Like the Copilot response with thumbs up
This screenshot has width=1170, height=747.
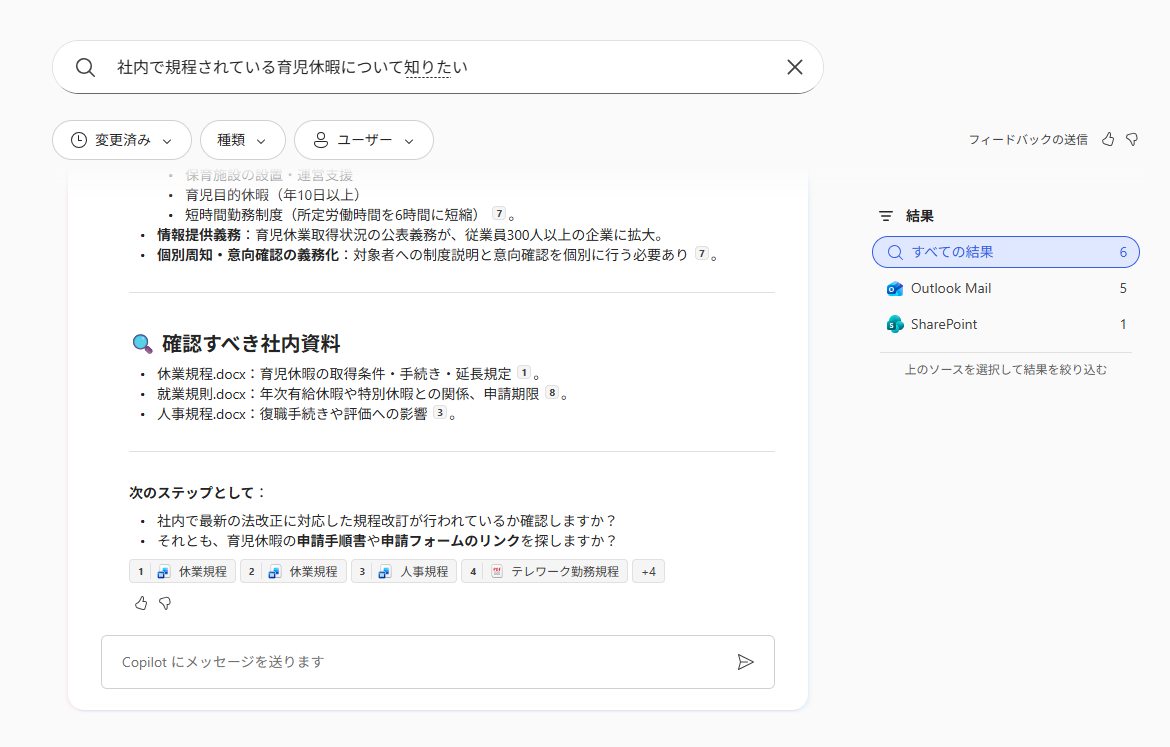pos(141,603)
